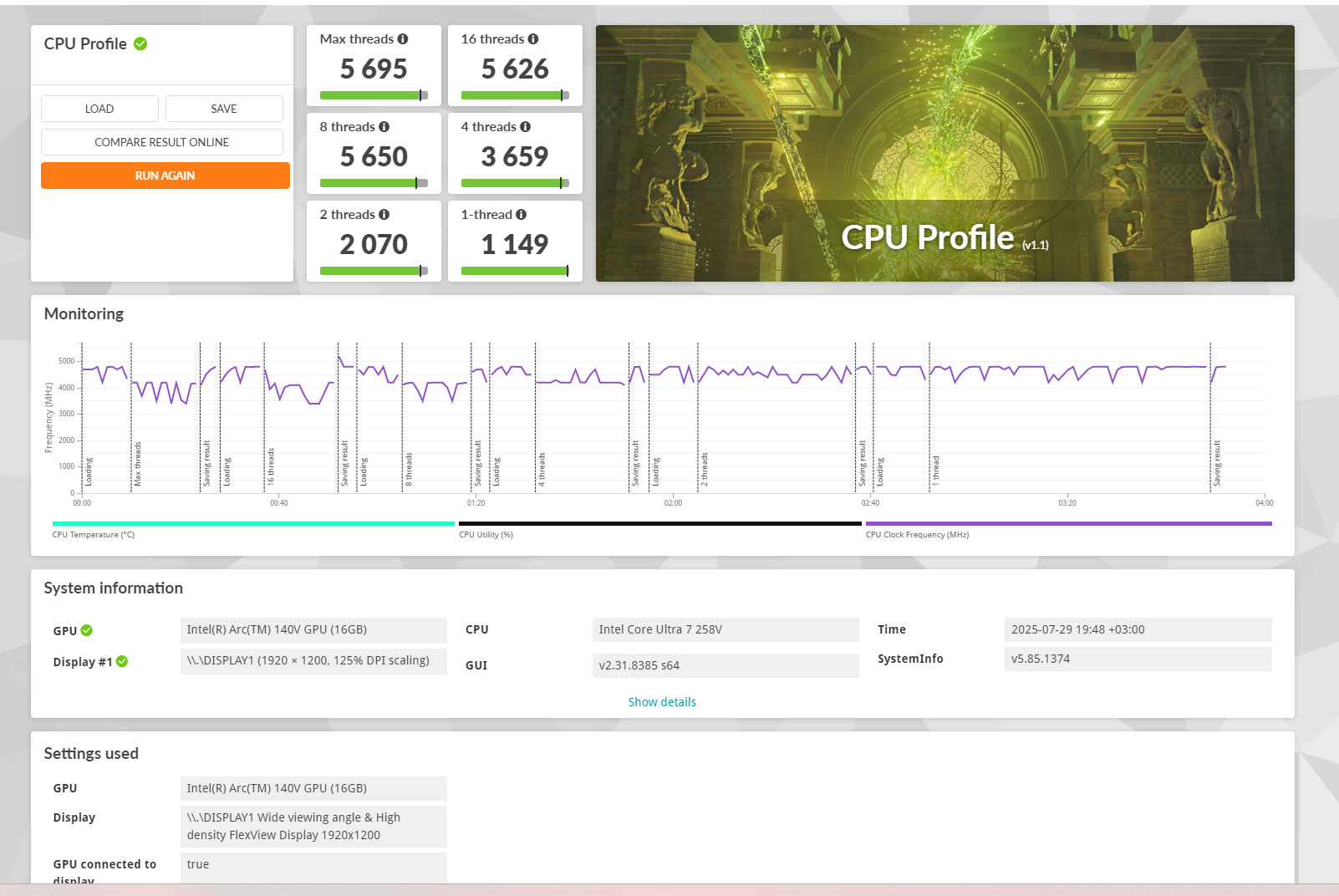Click the Settings used heading
1339x896 pixels.
pos(91,754)
